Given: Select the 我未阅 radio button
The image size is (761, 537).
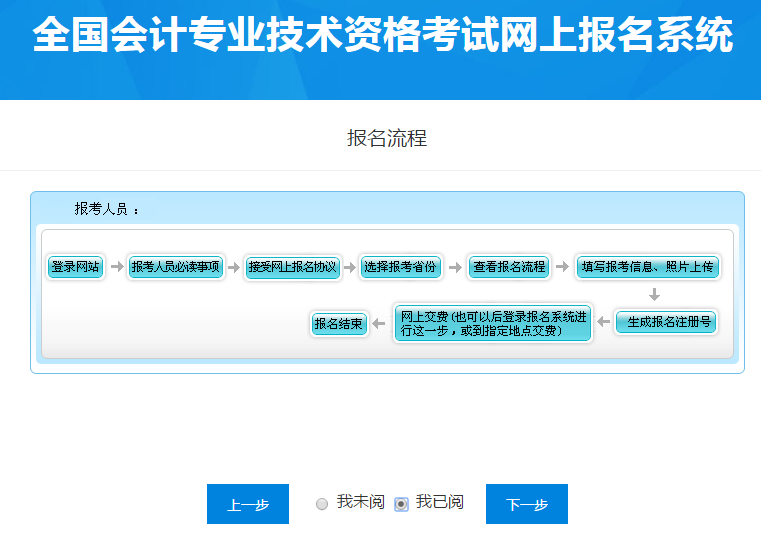Looking at the screenshot, I should click(322, 504).
